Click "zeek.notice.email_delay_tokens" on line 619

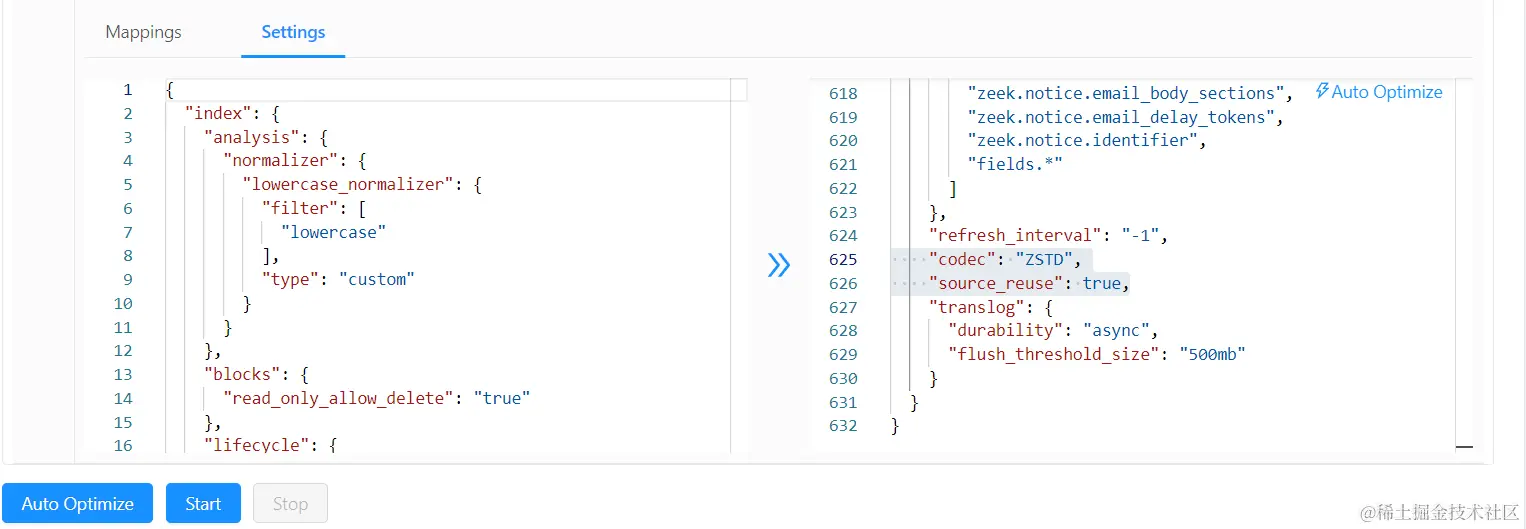click(1121, 118)
